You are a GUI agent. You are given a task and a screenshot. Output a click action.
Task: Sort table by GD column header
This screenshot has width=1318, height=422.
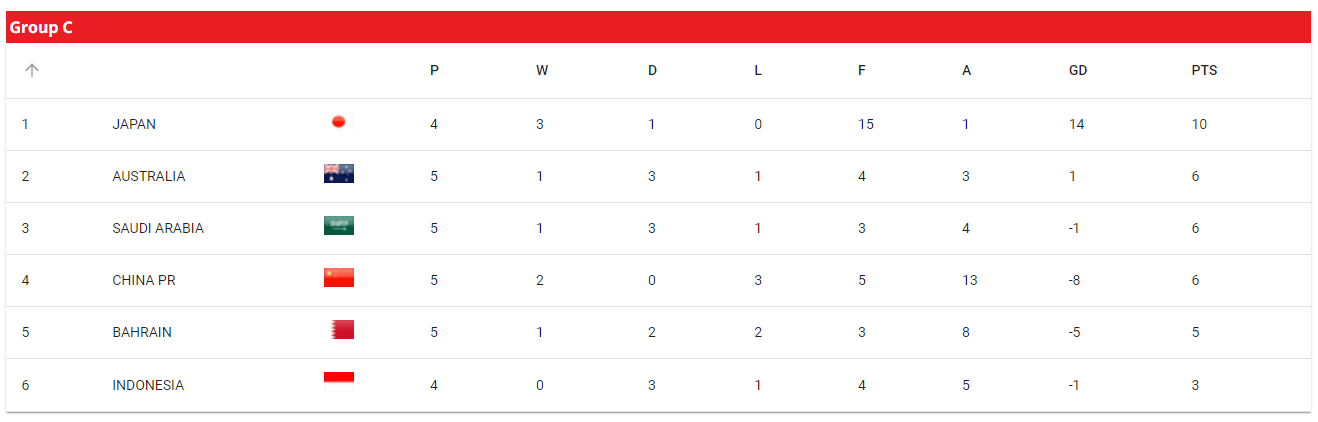(1078, 71)
